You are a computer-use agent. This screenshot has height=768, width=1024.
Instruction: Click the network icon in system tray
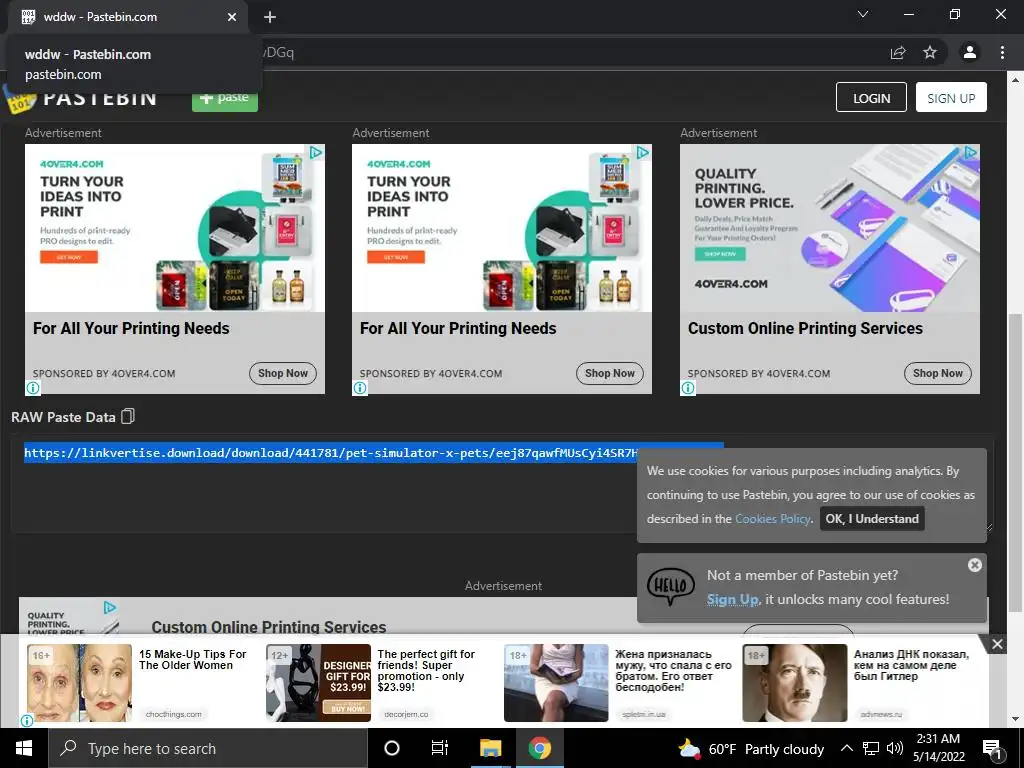pos(871,748)
